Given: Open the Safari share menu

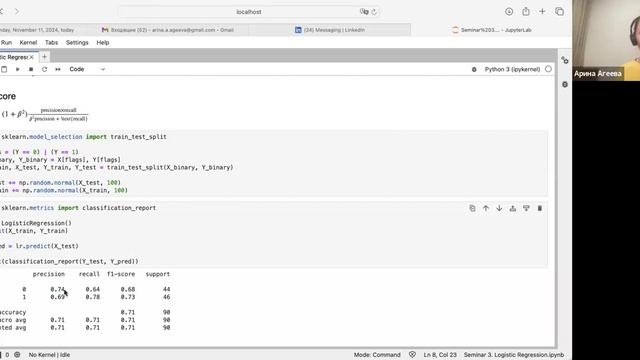Looking at the screenshot, I should (526, 11).
